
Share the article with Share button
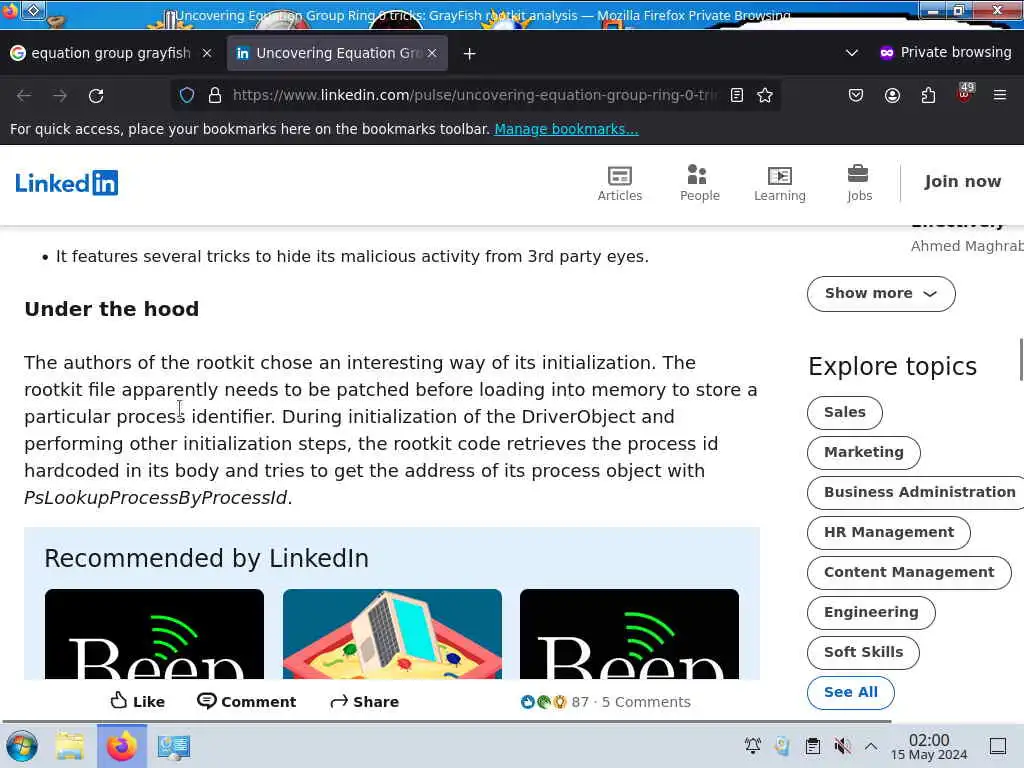(364, 701)
